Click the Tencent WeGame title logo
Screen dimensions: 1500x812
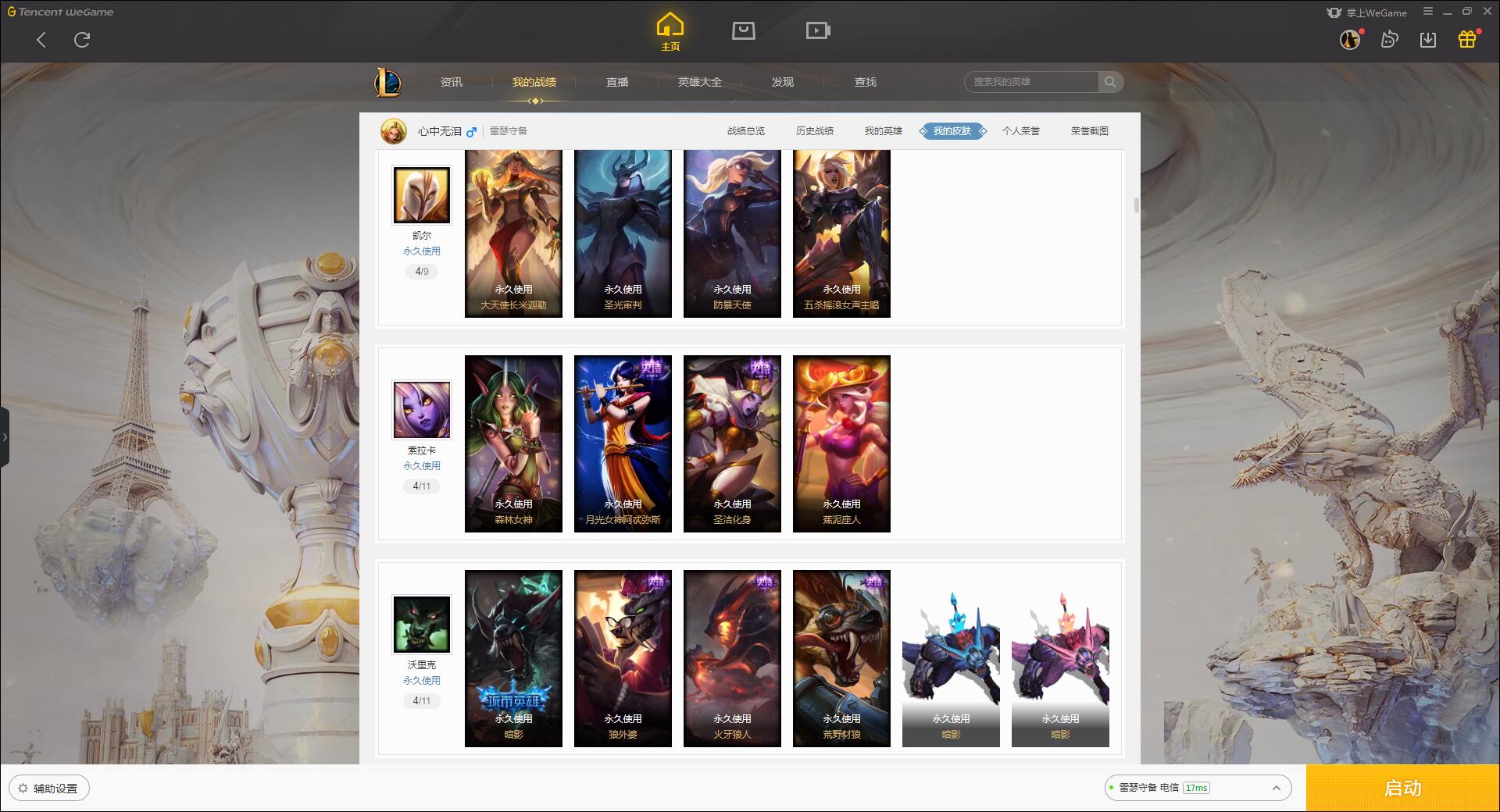tap(60, 12)
